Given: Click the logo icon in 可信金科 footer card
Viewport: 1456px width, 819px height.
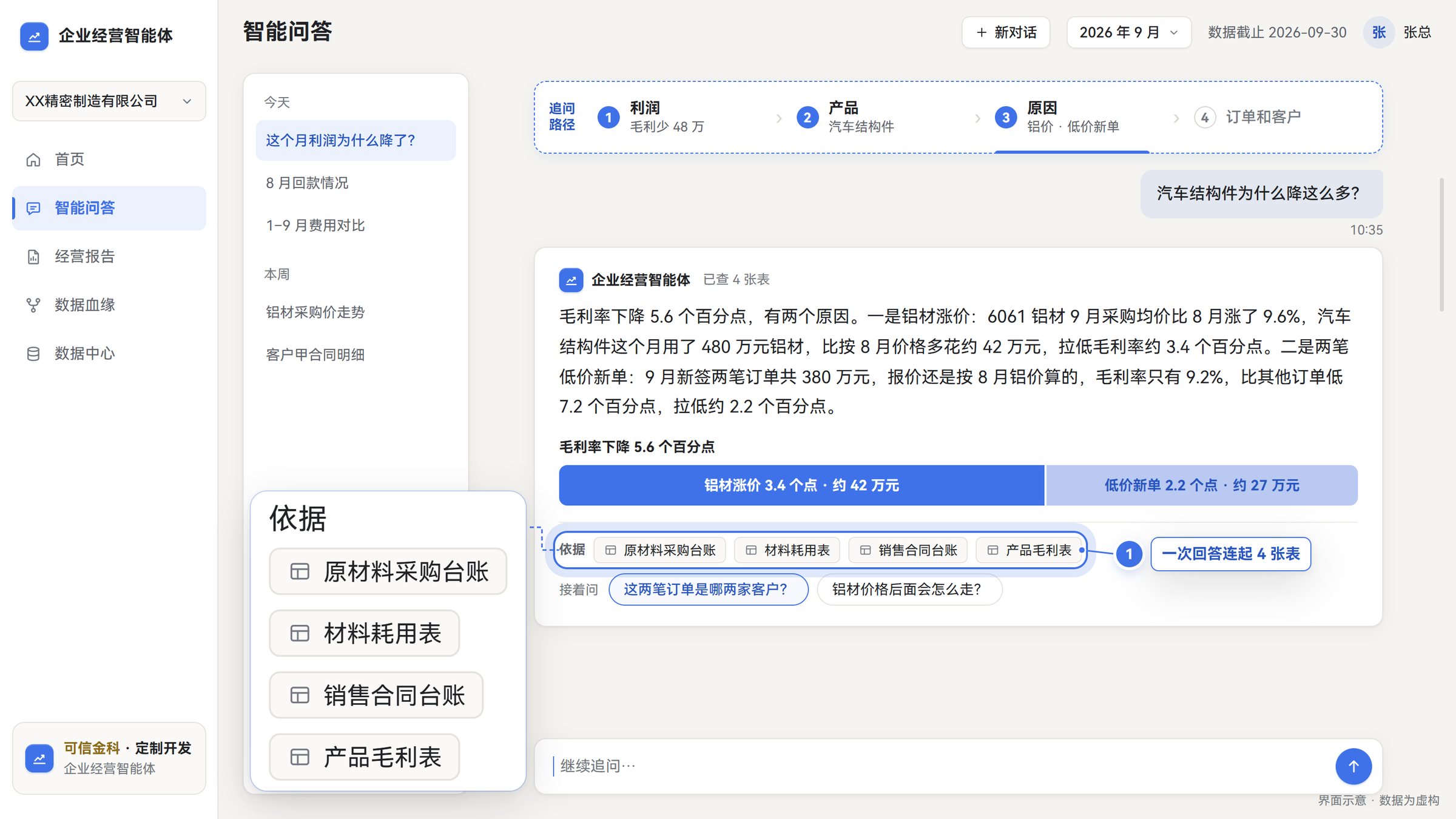Looking at the screenshot, I should pos(39,758).
